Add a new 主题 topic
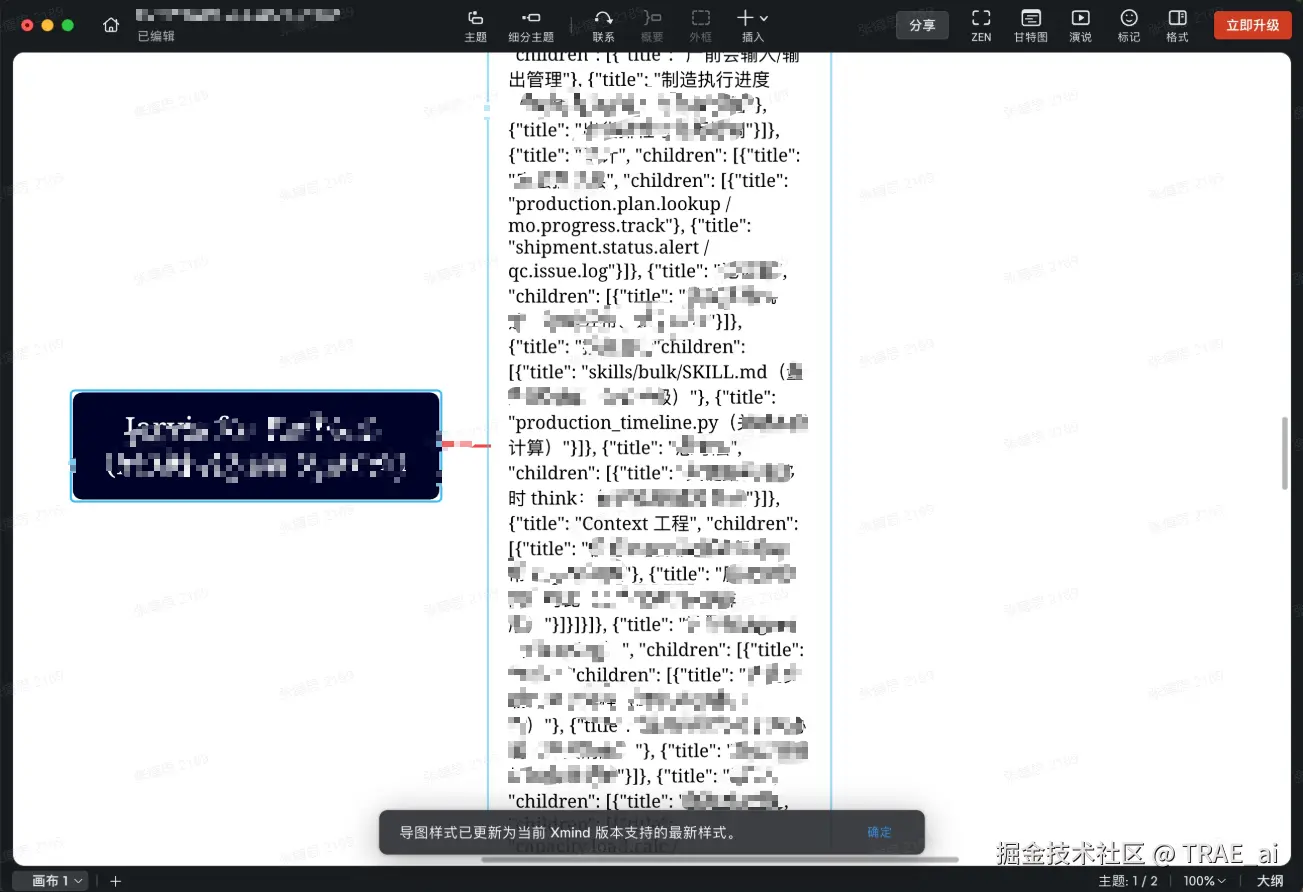Image resolution: width=1303 pixels, height=892 pixels. pos(476,26)
